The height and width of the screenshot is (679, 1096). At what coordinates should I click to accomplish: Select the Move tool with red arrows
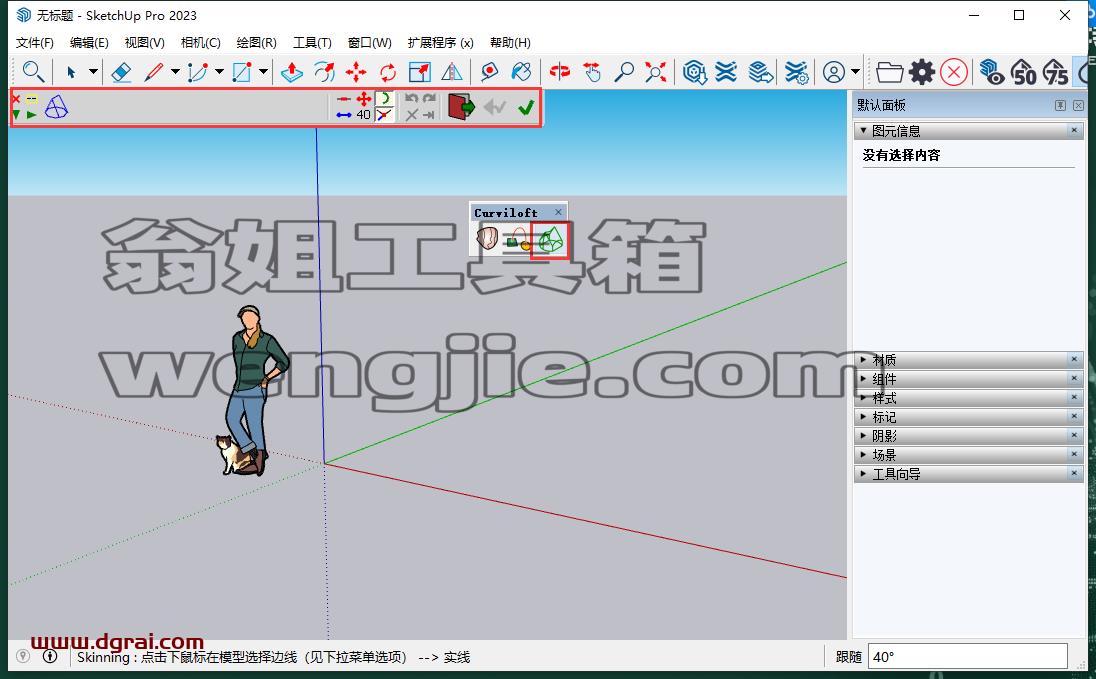point(356,71)
